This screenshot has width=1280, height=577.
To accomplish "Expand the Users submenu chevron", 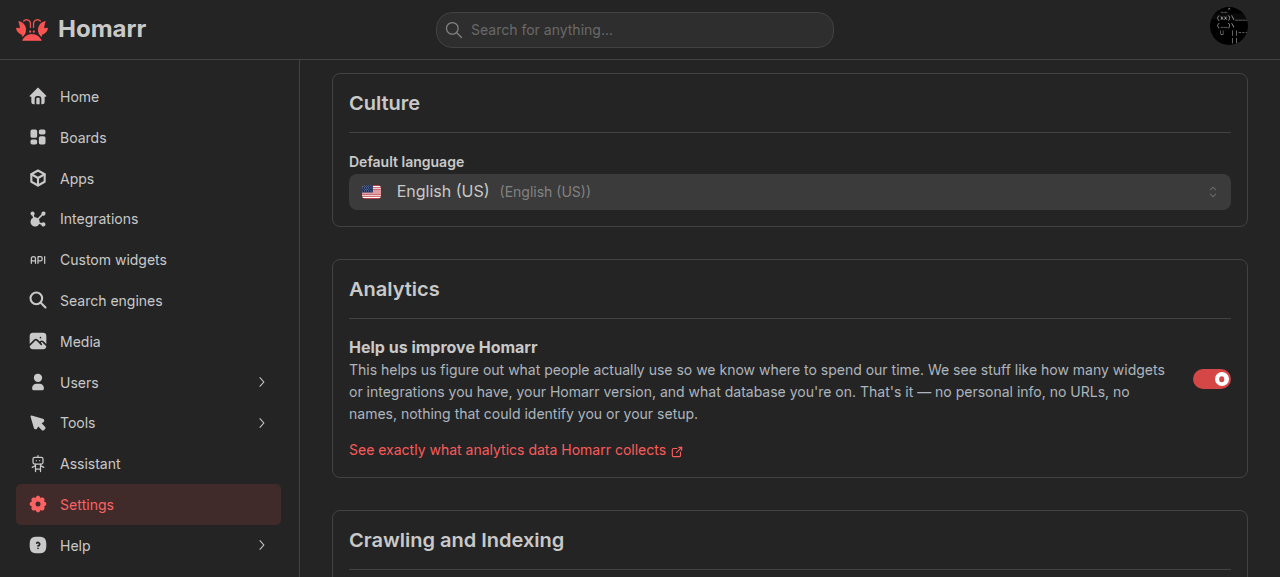I will coord(262,383).
